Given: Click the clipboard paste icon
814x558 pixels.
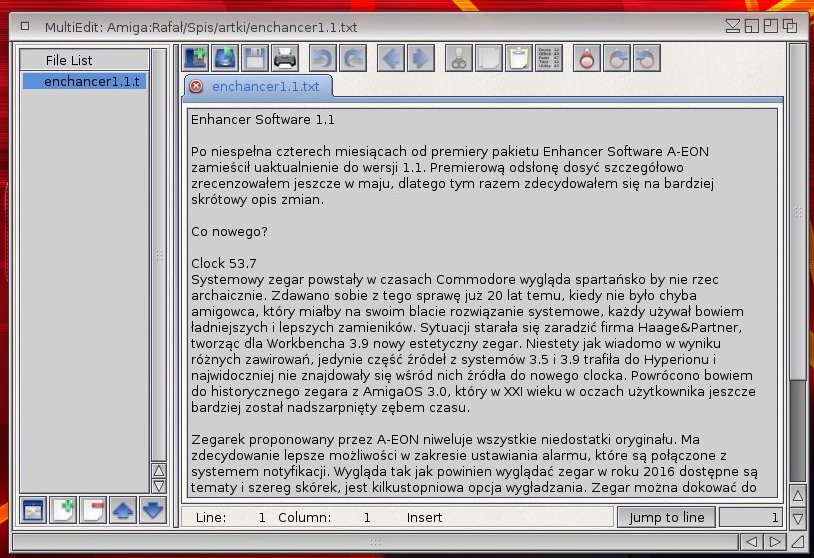Looking at the screenshot, I should 519,58.
